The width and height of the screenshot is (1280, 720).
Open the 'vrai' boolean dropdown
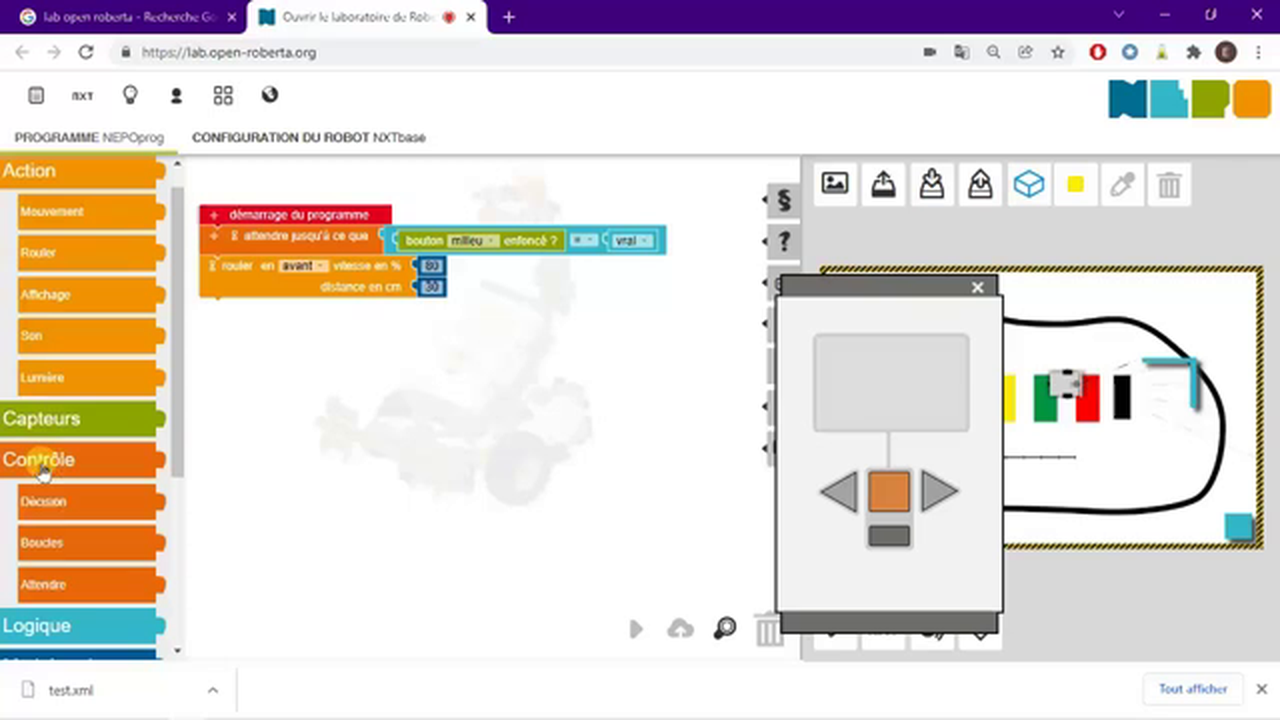point(630,241)
